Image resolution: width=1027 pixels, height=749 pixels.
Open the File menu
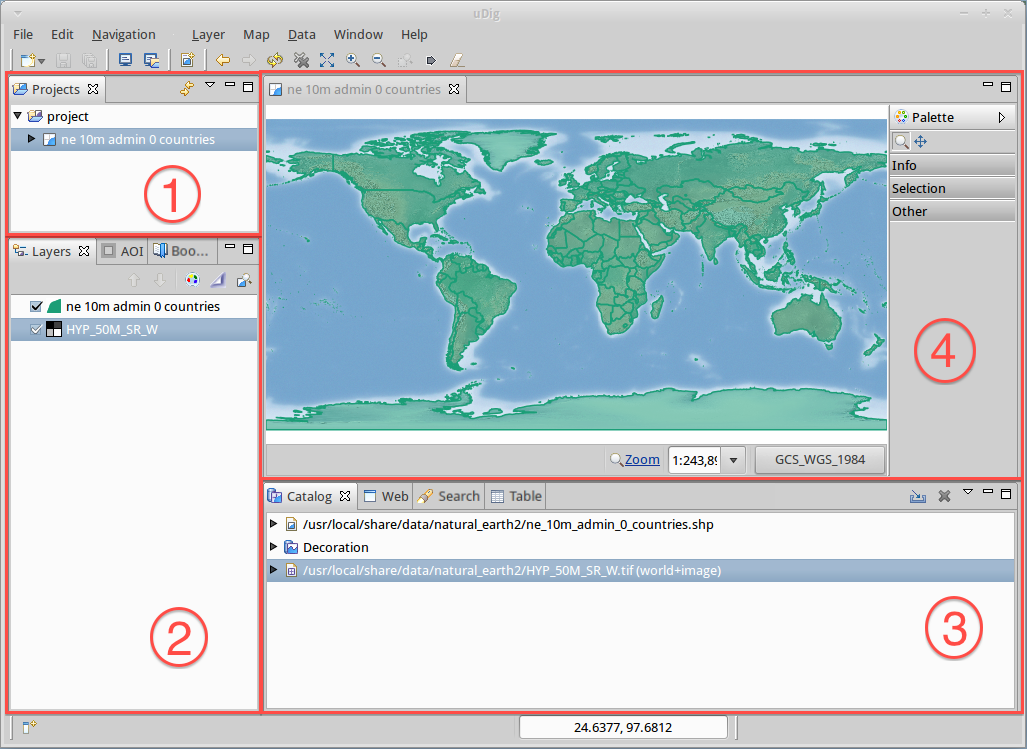[23, 35]
